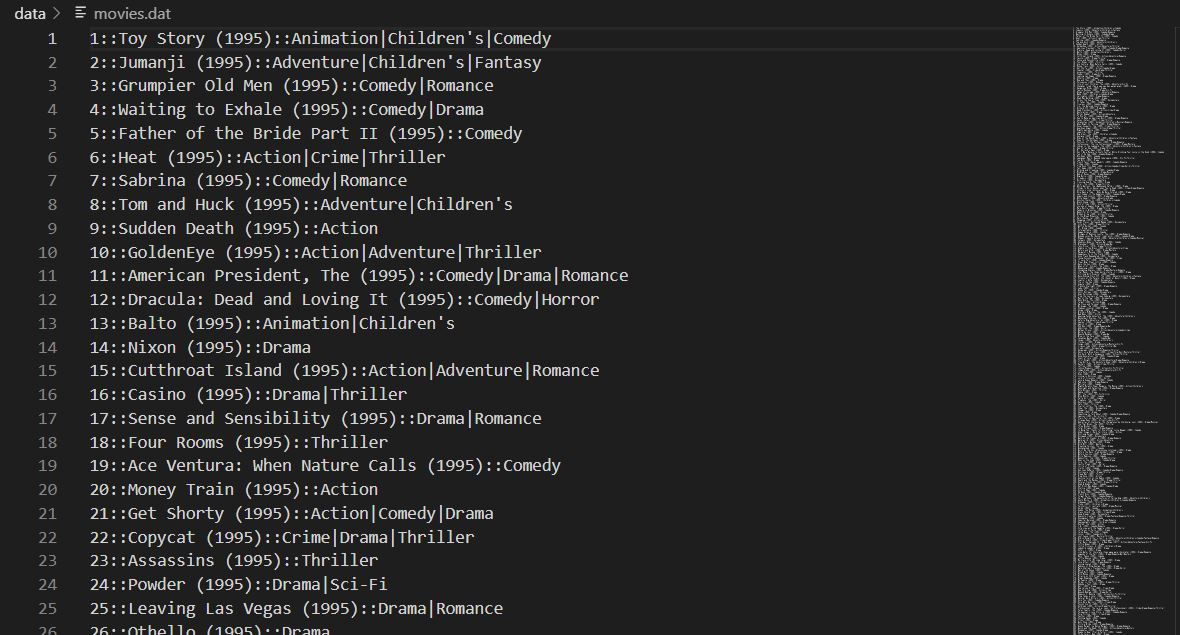Click the 'Sabrina (1995)' line
Screen dimensions: 1180x635
coord(248,181)
